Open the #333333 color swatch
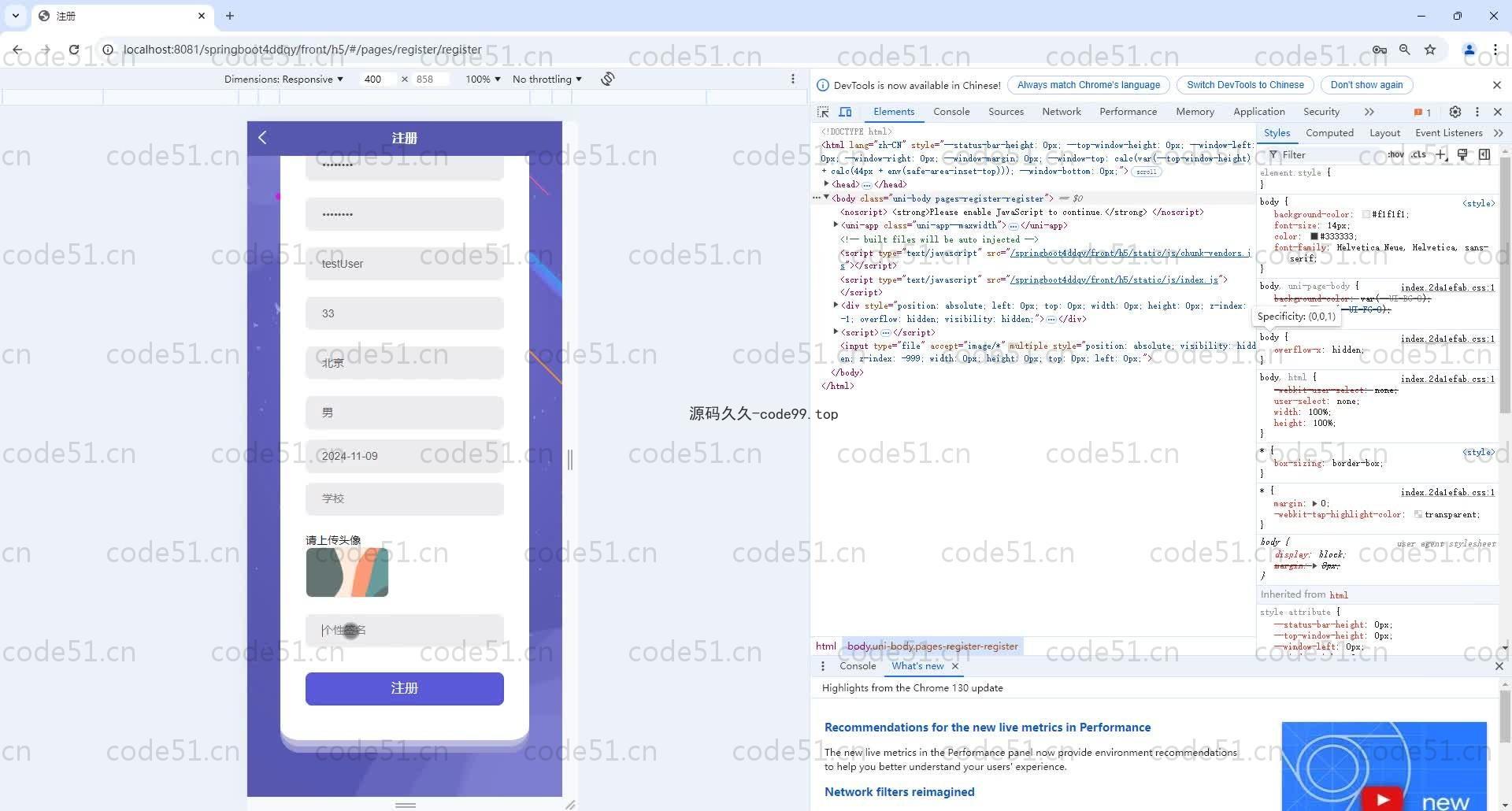 tap(1314, 236)
